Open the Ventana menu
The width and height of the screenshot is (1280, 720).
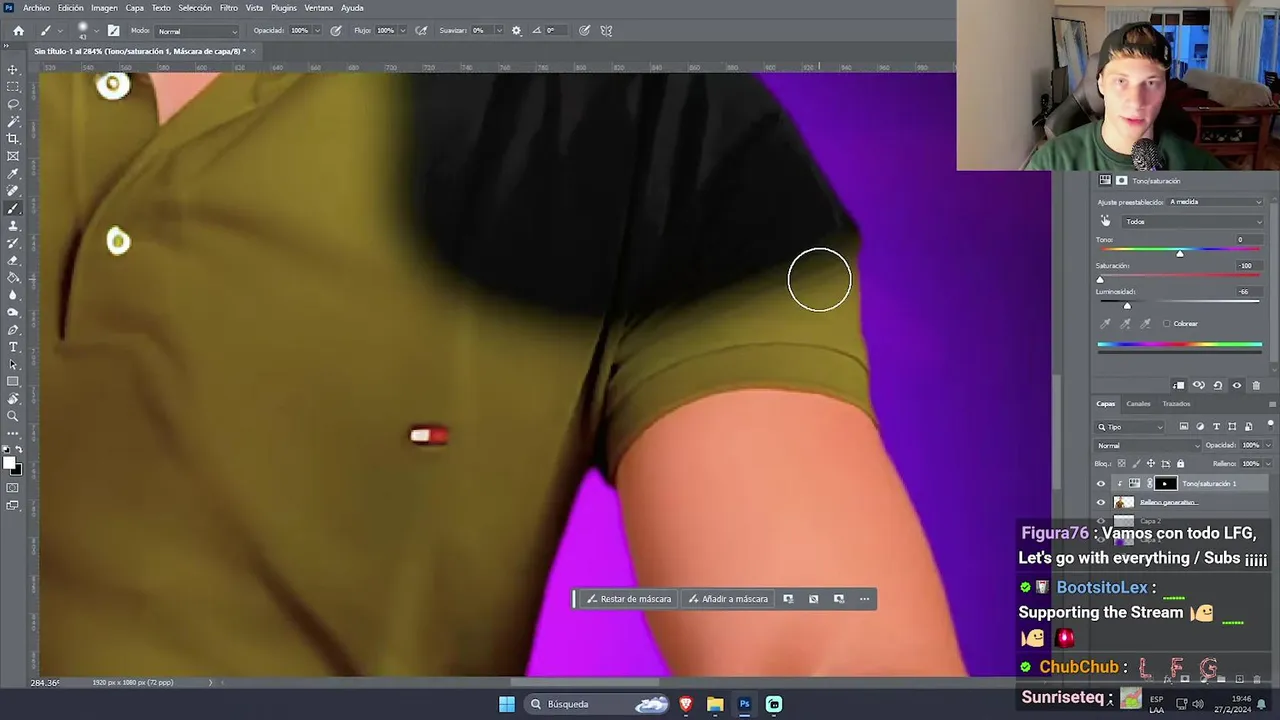pyautogui.click(x=318, y=8)
